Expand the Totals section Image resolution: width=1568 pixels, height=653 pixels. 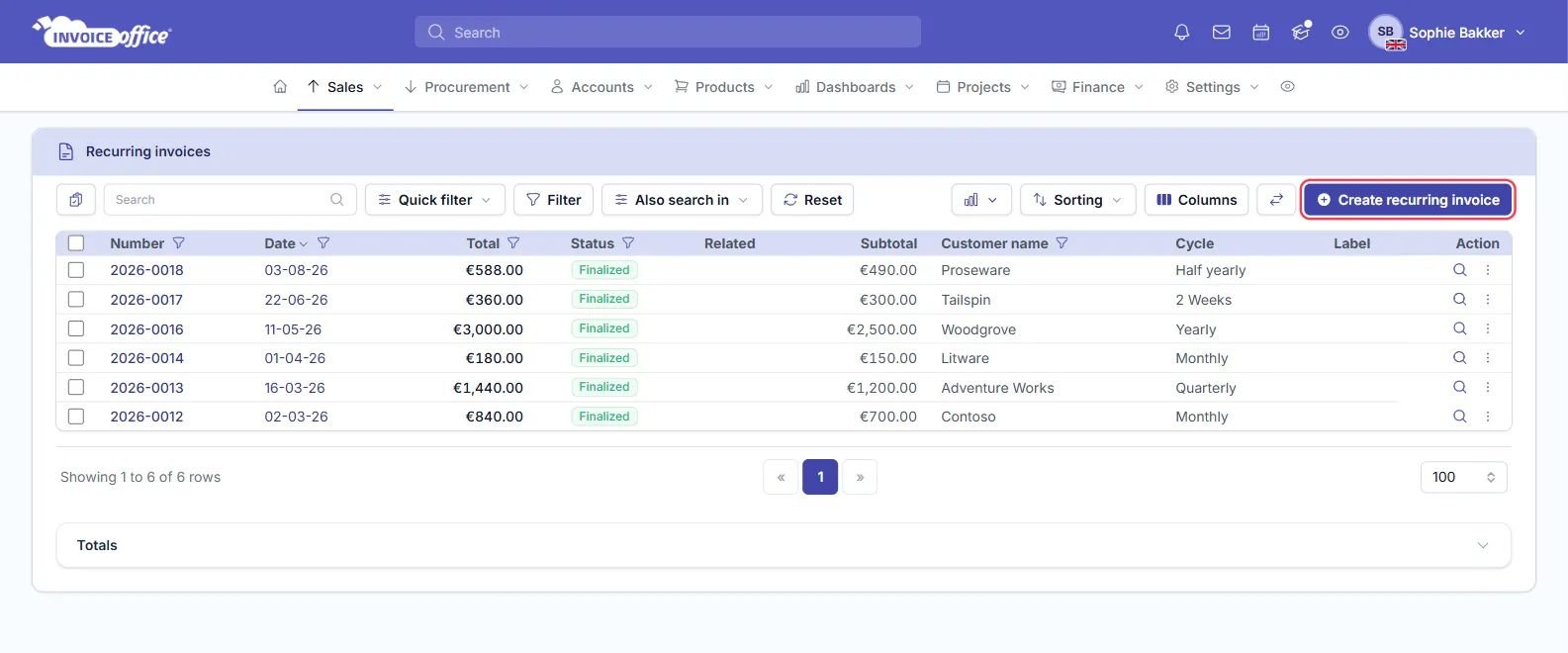point(784,545)
